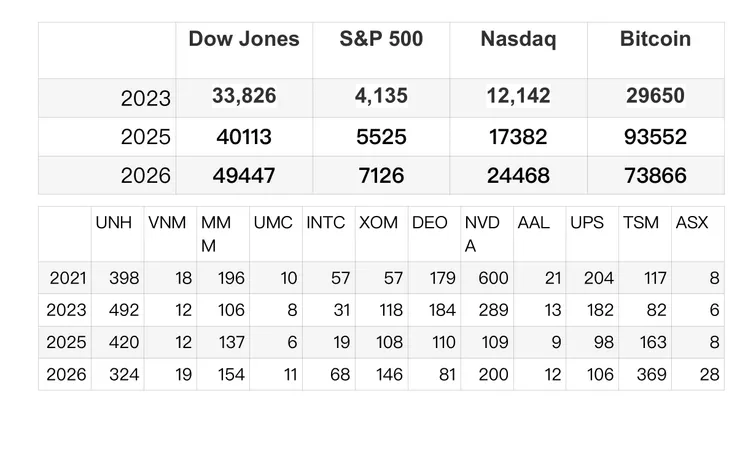Screen dimensions: 740x451
Task: Select the TSM ticker header
Action: coord(640,223)
